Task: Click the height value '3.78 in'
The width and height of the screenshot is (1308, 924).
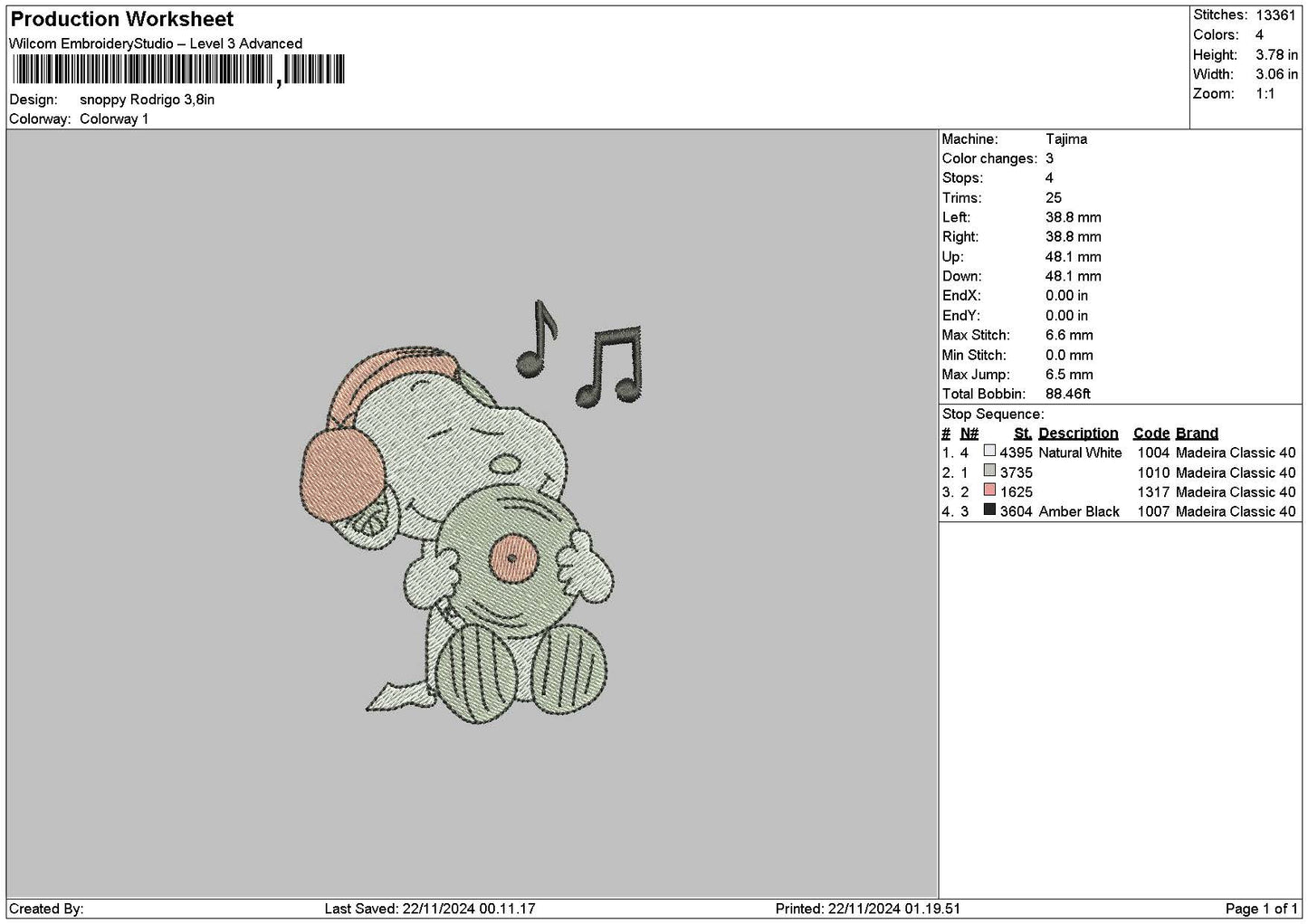Action: click(x=1276, y=55)
